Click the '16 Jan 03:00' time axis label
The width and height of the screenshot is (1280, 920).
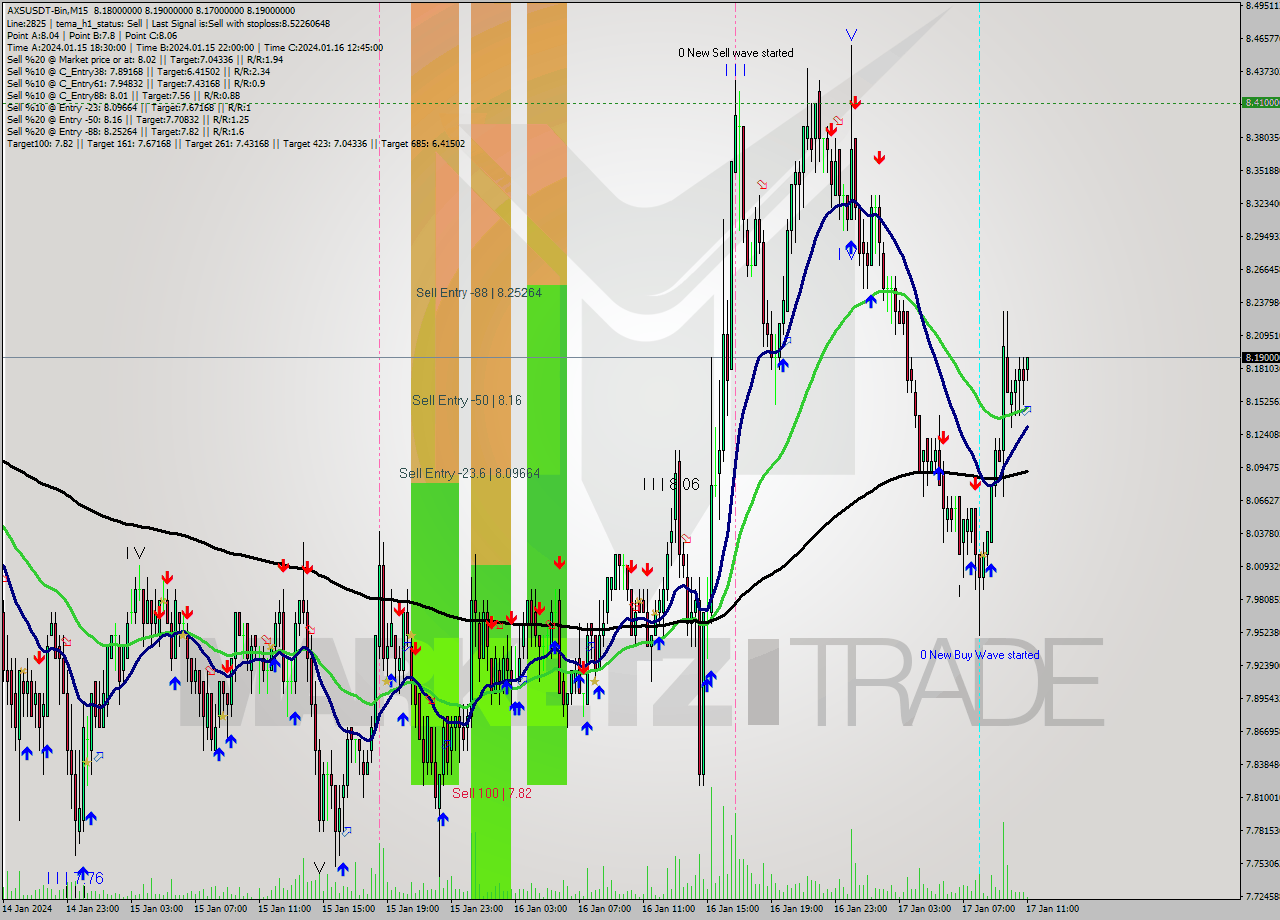539,909
